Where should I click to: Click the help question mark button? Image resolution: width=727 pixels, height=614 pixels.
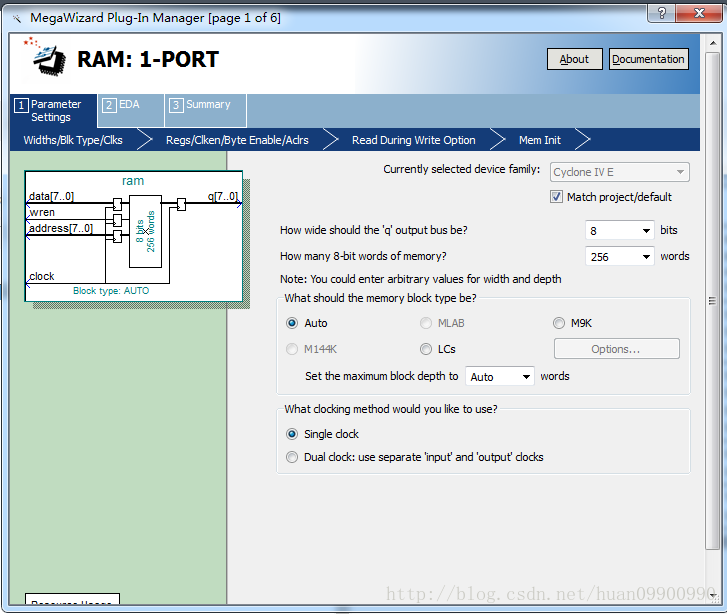coord(662,13)
